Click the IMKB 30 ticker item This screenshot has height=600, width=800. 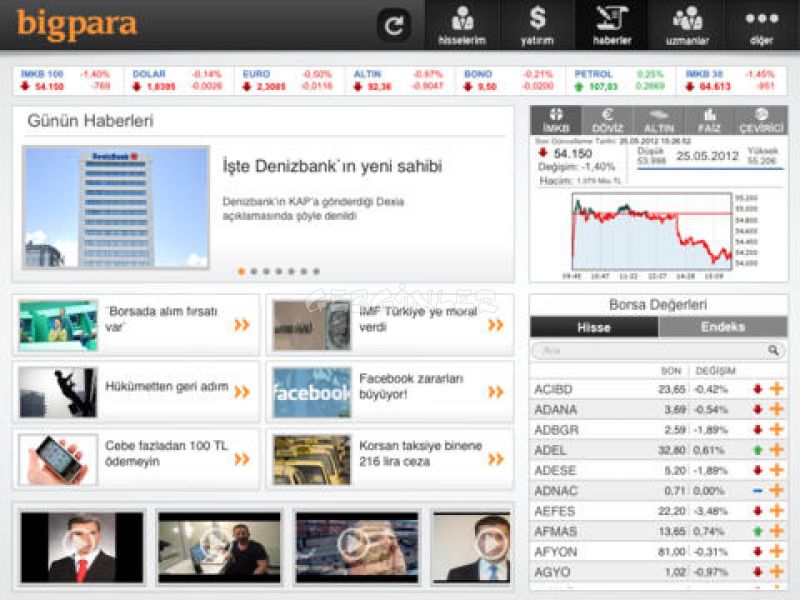tap(732, 80)
